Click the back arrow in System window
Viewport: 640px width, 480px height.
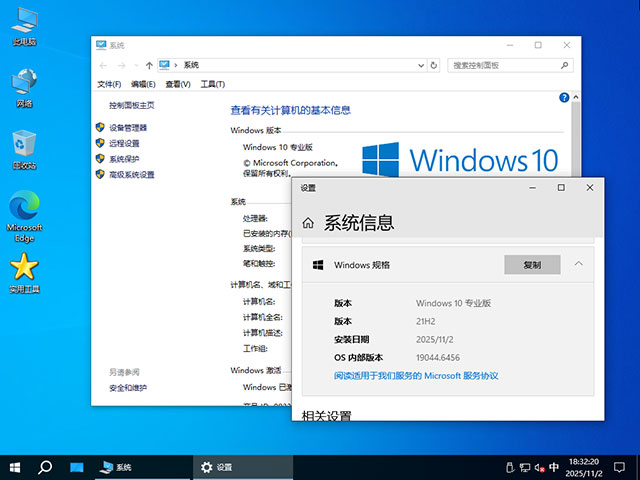coord(103,65)
